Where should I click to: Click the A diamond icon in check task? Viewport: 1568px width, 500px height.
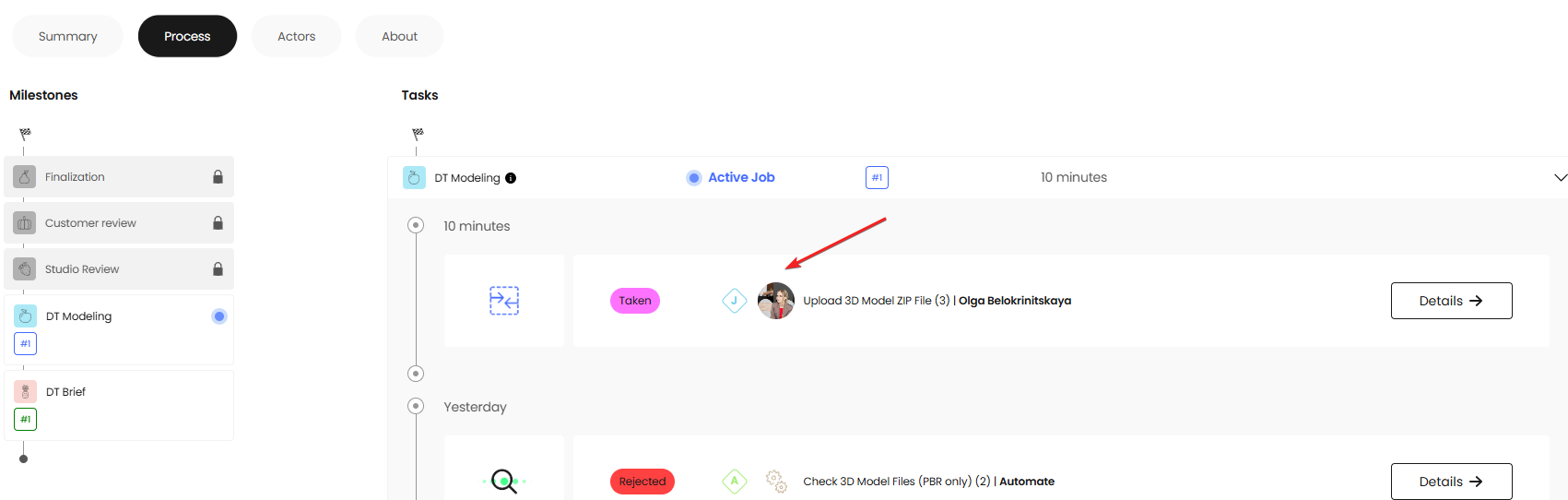(x=735, y=481)
